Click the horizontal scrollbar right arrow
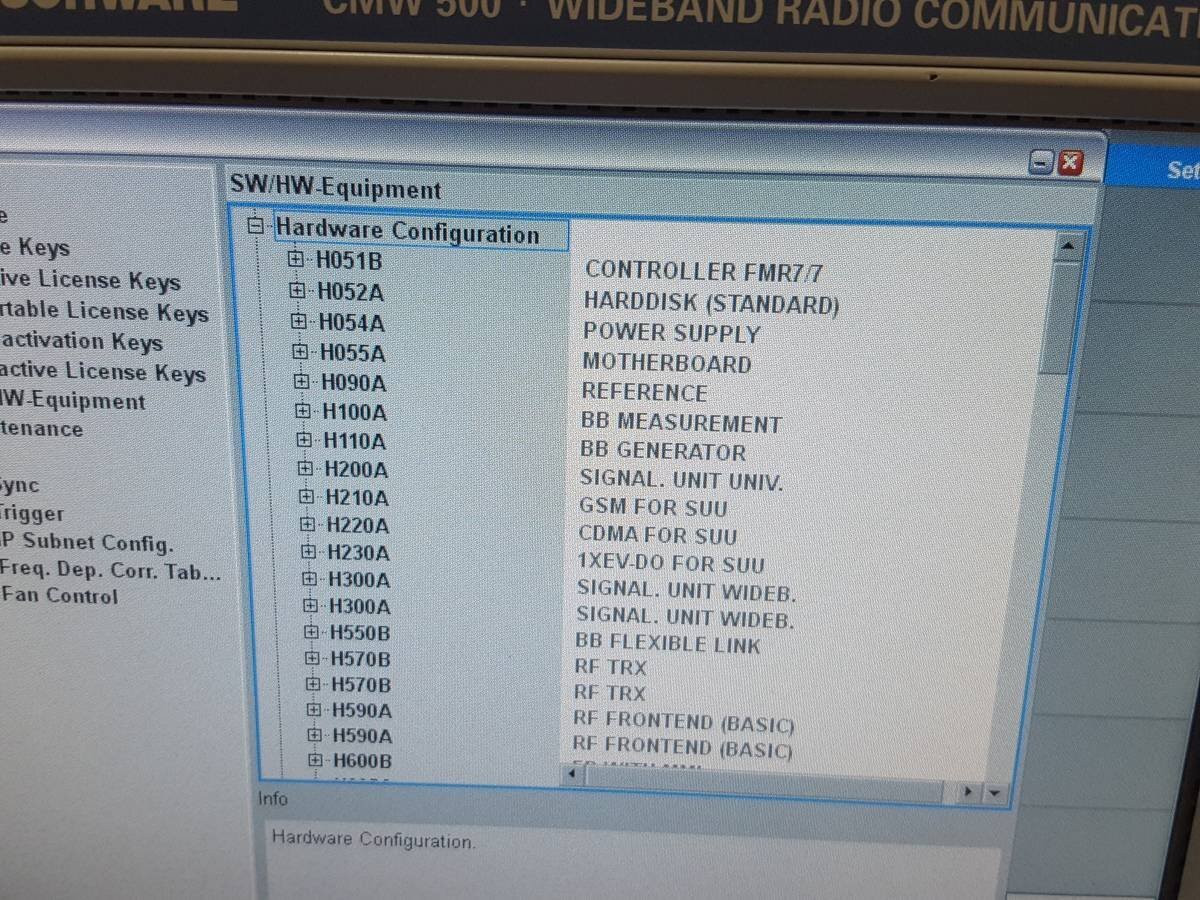 pos(969,792)
